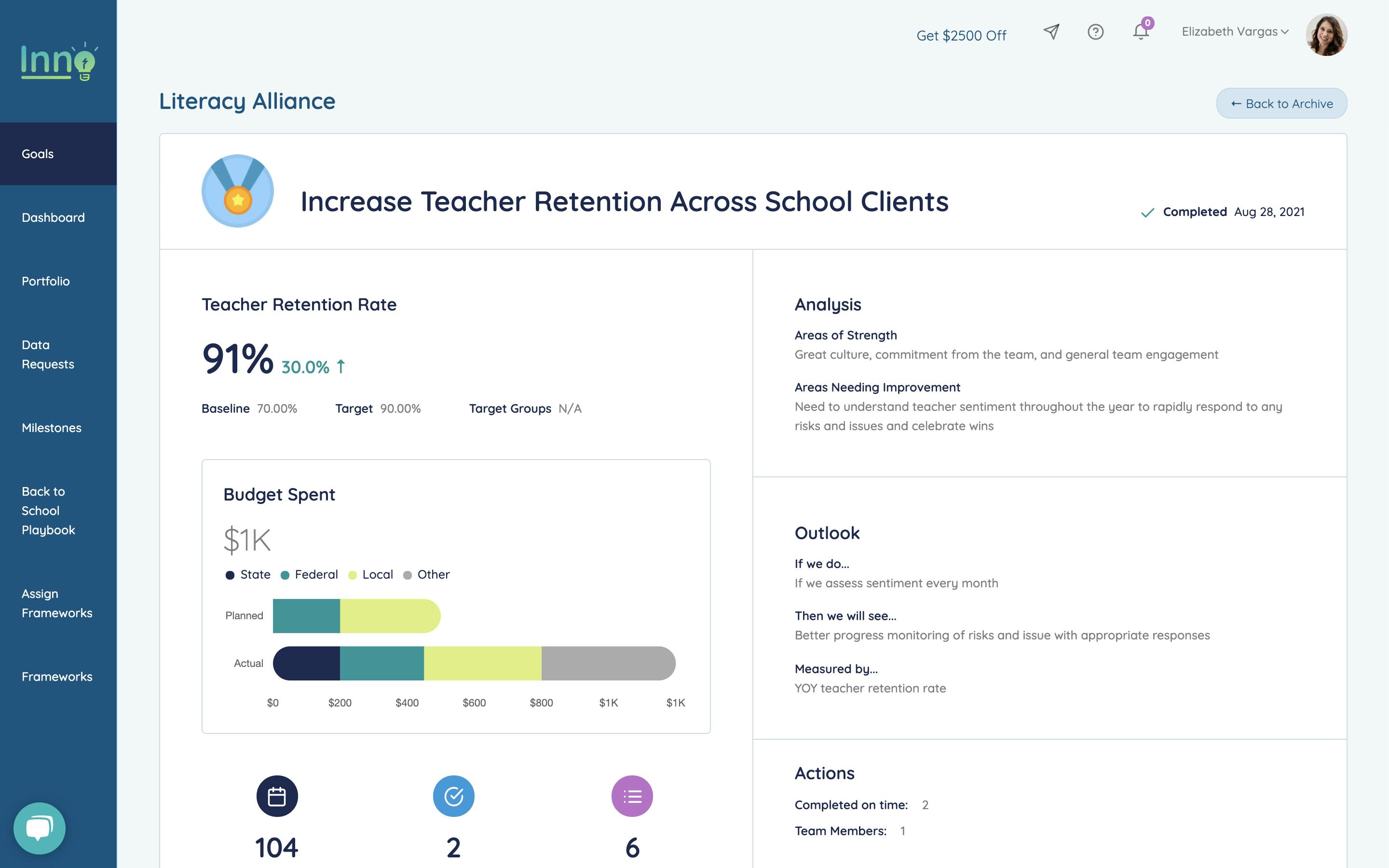Toggle the Federal series in Budget Spent legend
The image size is (1389, 868).
309,574
